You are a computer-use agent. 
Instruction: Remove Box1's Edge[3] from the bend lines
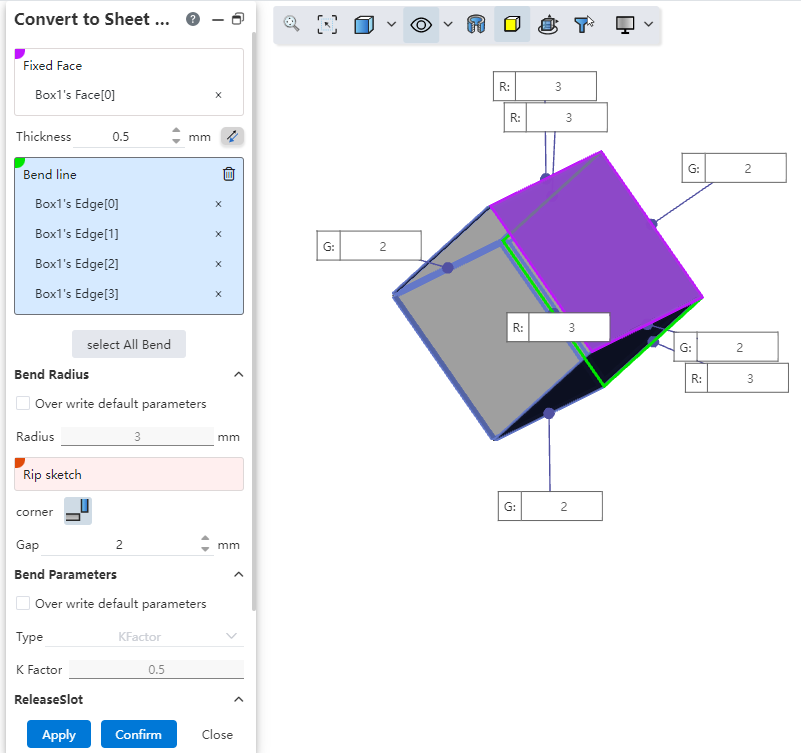(x=218, y=294)
